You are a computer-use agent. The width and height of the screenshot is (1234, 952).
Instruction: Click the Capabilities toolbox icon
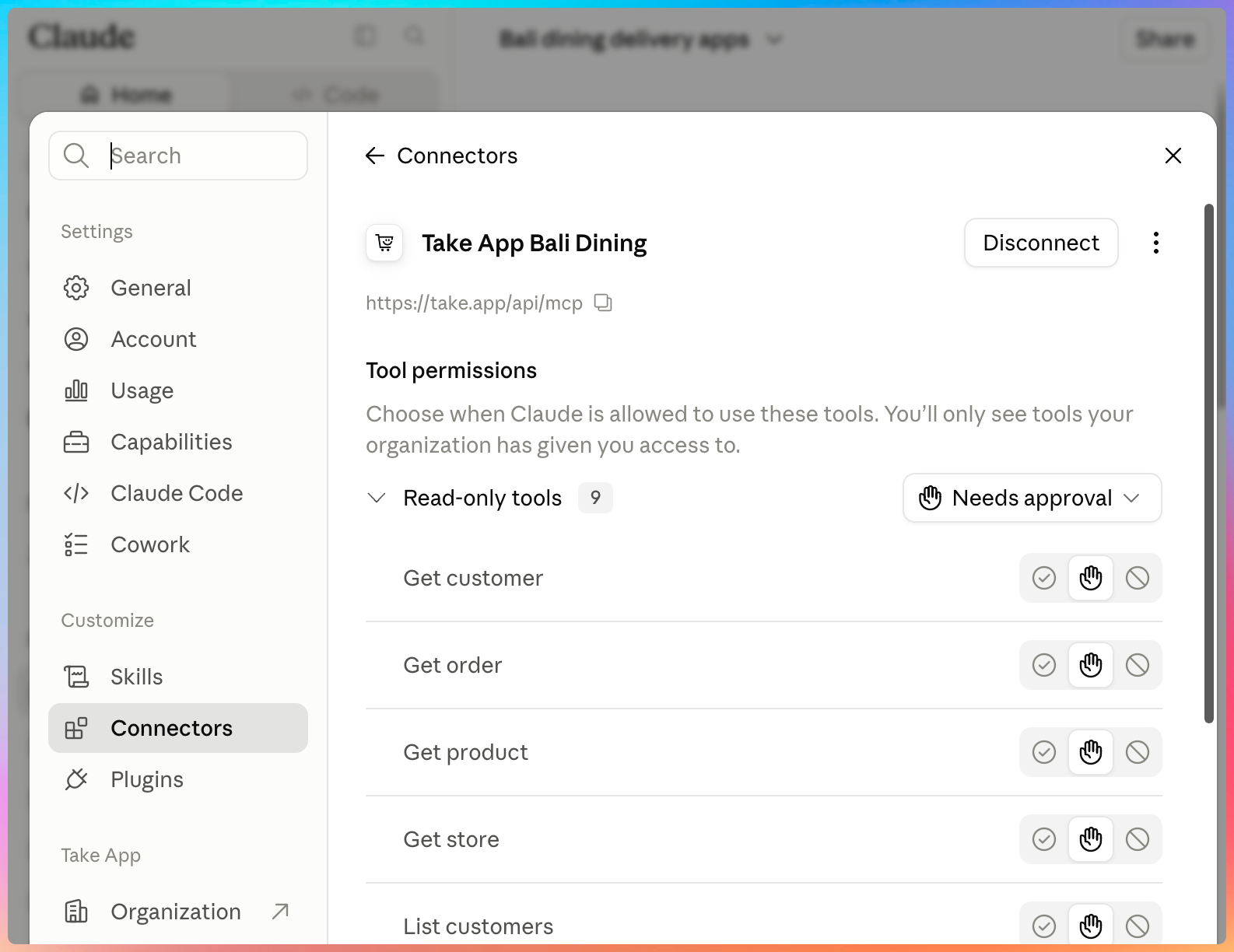coord(76,442)
